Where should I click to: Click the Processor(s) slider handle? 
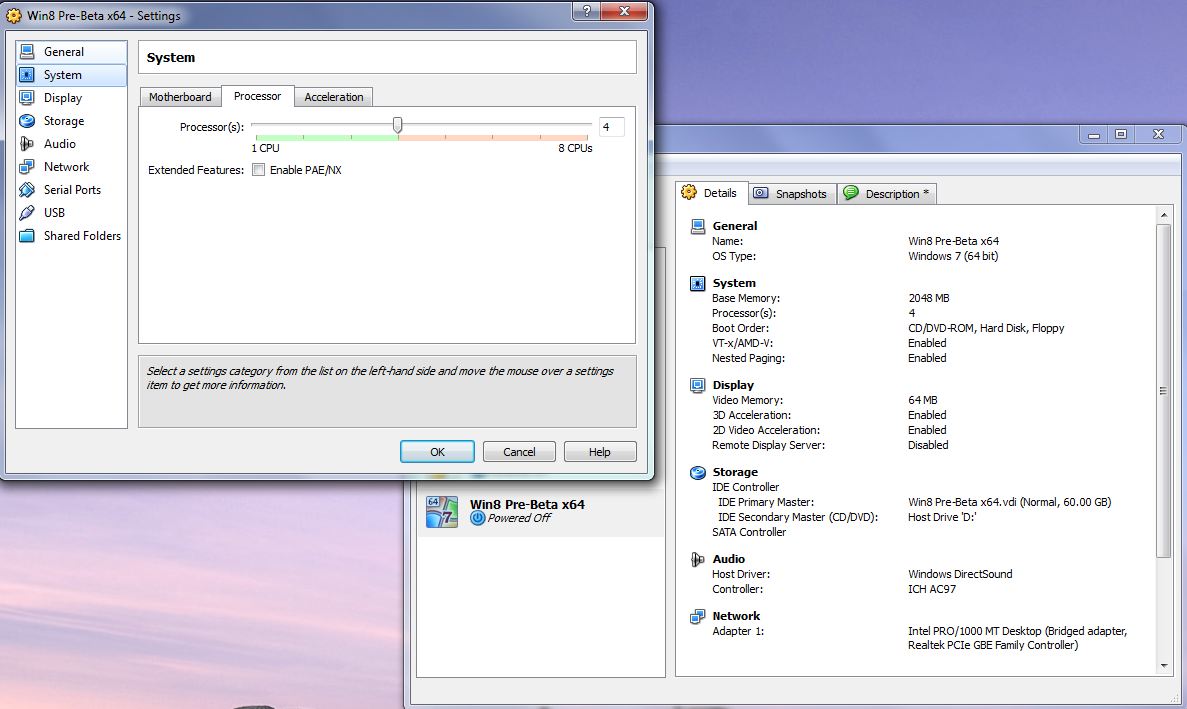398,125
